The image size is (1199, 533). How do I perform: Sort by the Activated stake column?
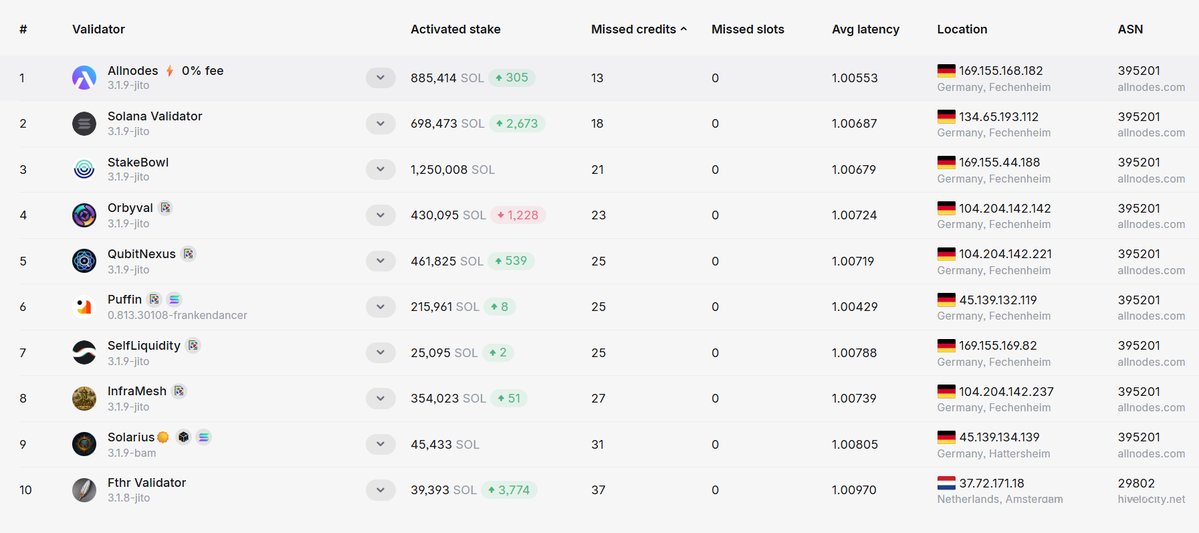pos(456,29)
